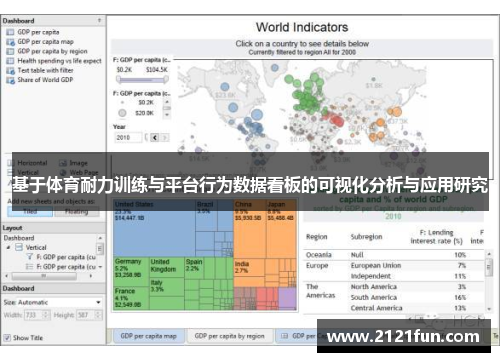500x362 pixels.
Task: Click Region column header
Action: (x=317, y=237)
